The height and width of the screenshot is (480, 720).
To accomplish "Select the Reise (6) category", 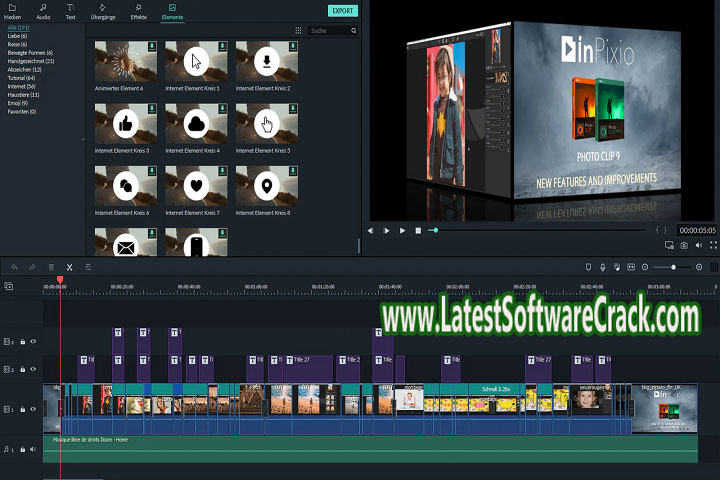I will (x=17, y=45).
